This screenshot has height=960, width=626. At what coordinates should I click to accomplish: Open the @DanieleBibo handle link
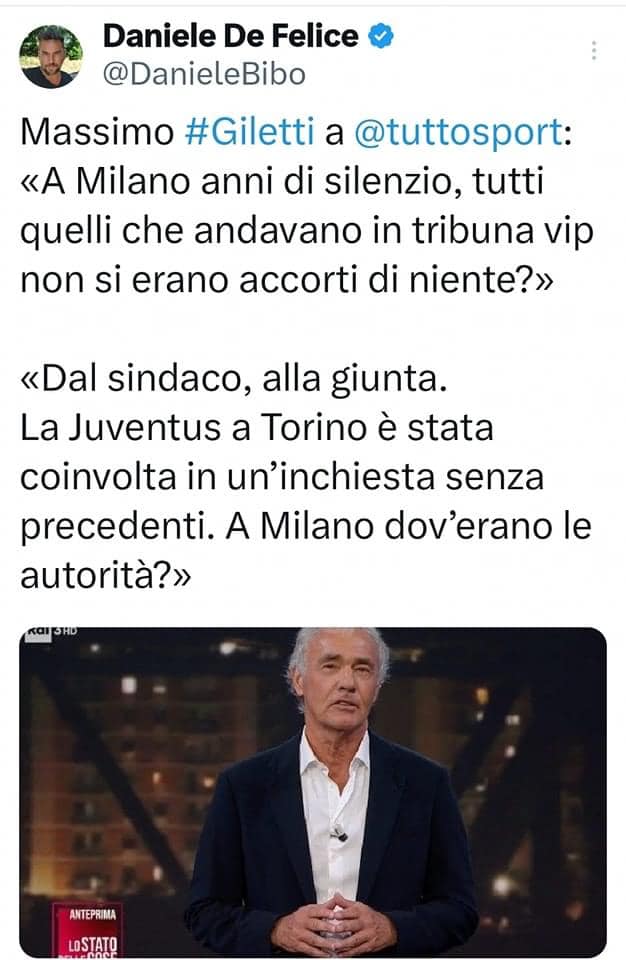[x=204, y=75]
